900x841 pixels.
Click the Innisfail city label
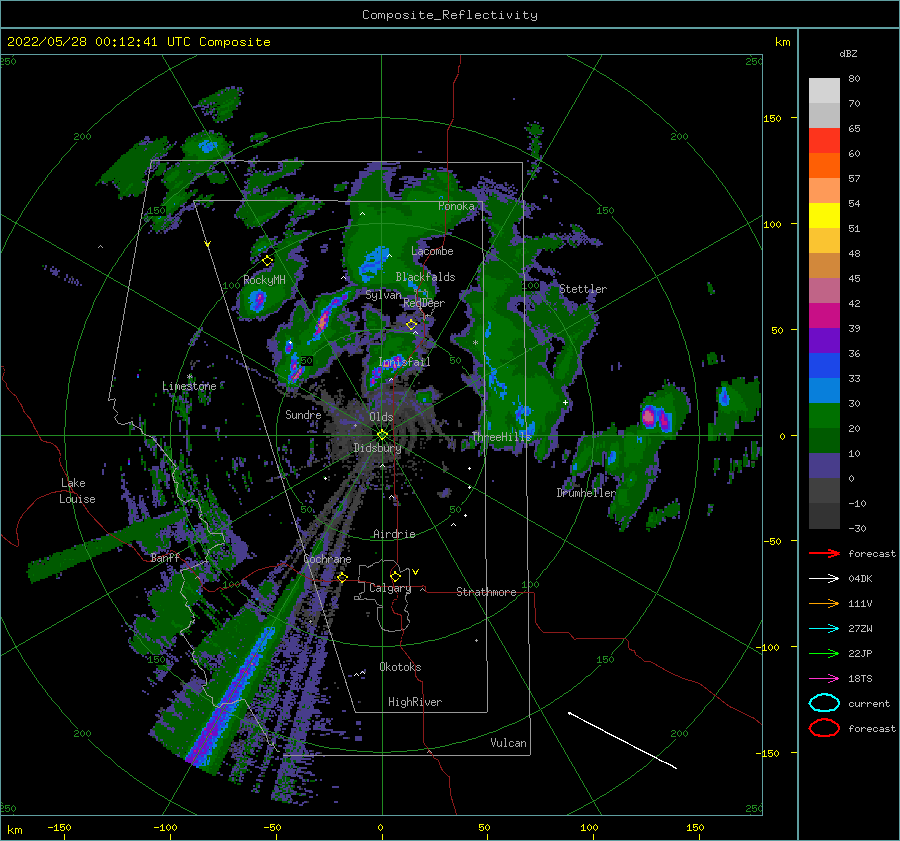[404, 362]
